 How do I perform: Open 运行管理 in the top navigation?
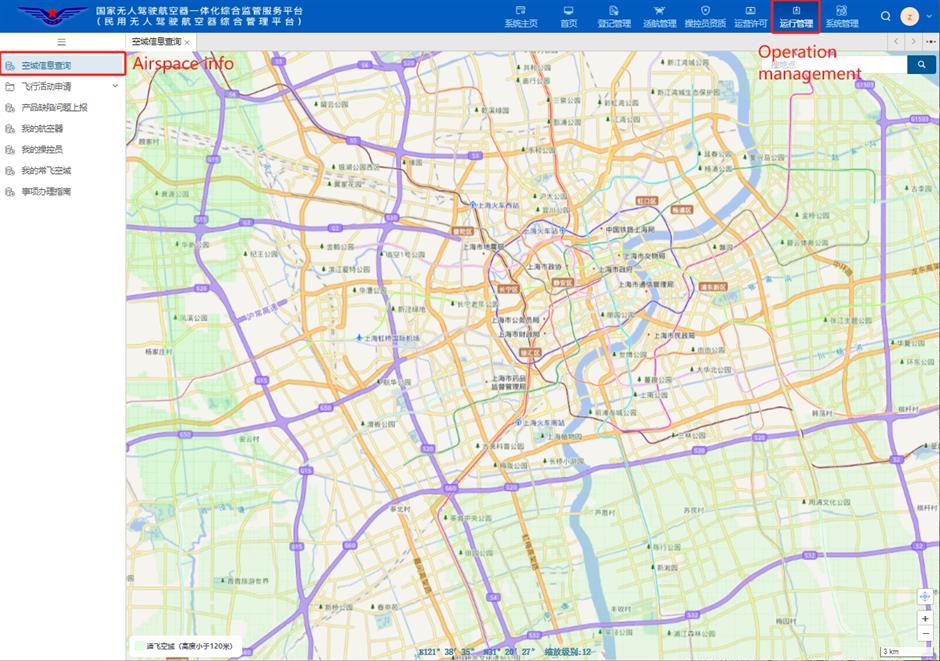tap(796, 16)
